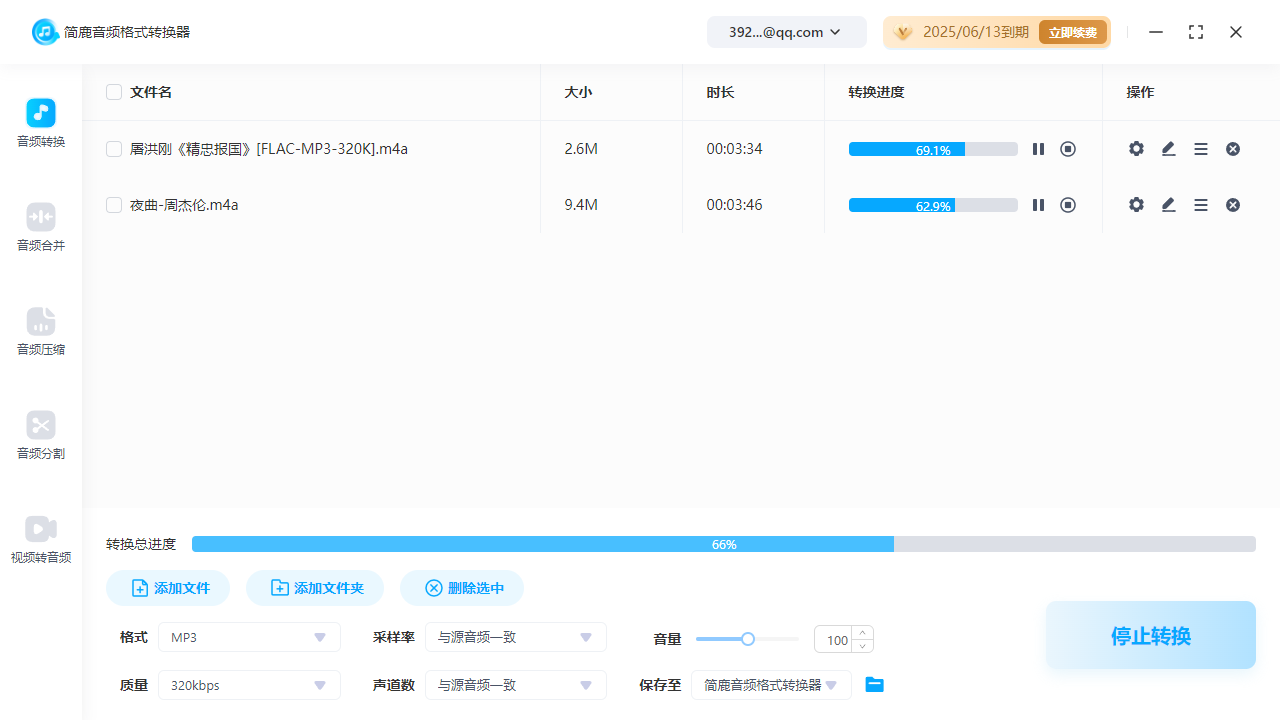
Task: Select the 夜曲-周杰伦.m4a checkbox
Action: tap(114, 205)
